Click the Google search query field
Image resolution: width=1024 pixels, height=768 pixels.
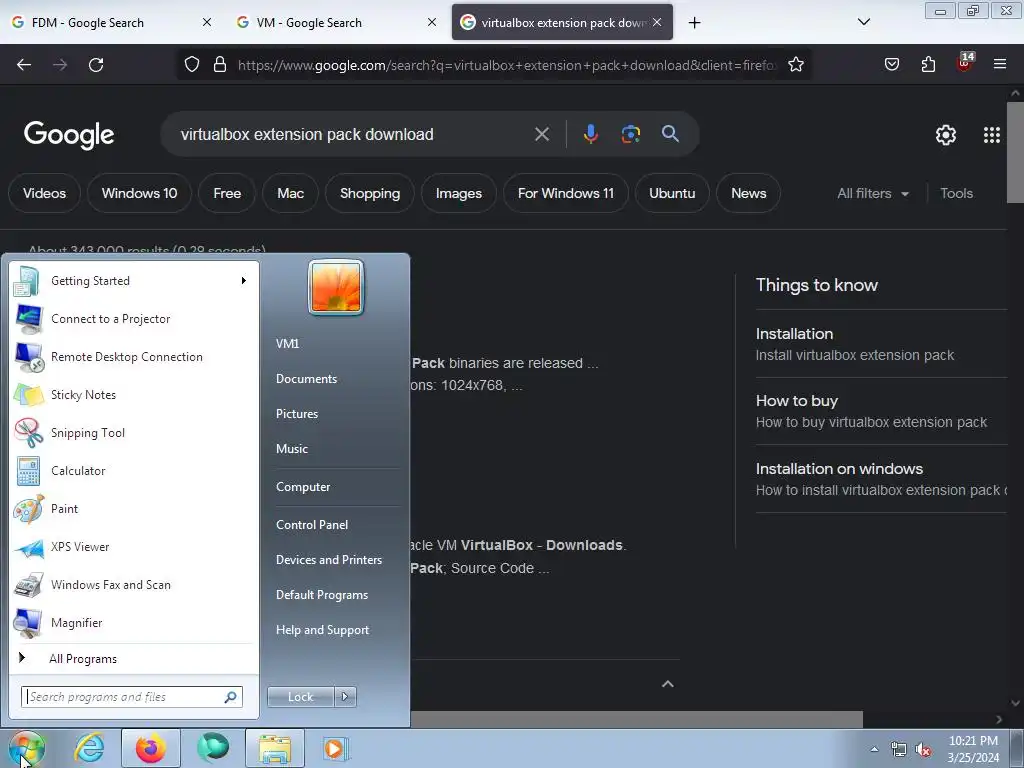pos(353,135)
